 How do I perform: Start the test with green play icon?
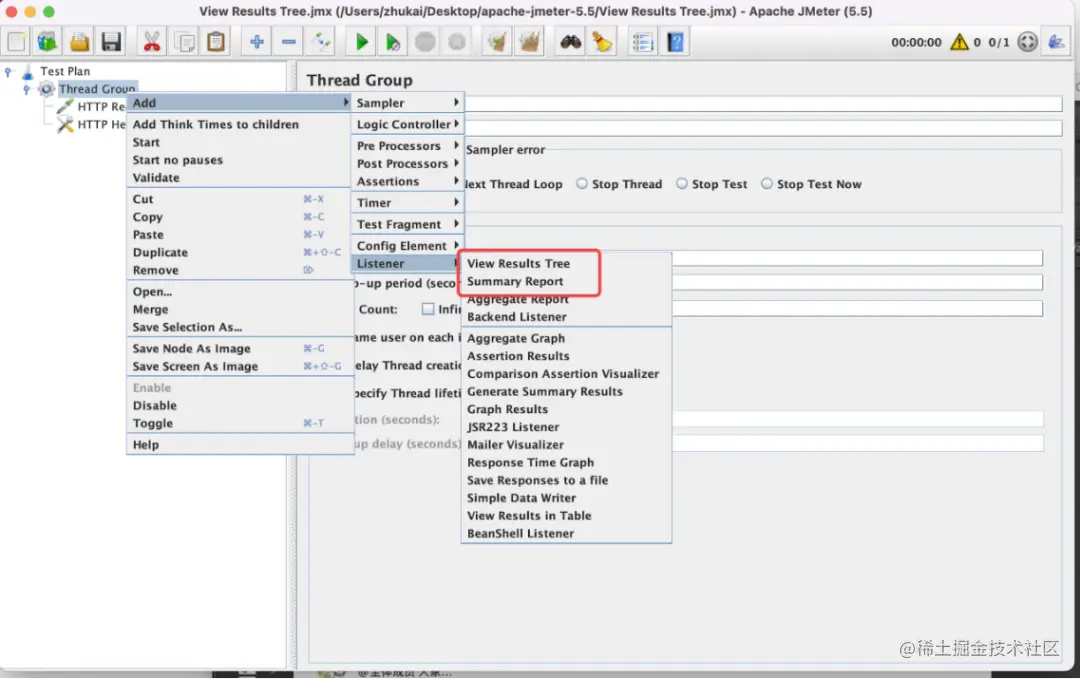pyautogui.click(x=361, y=42)
